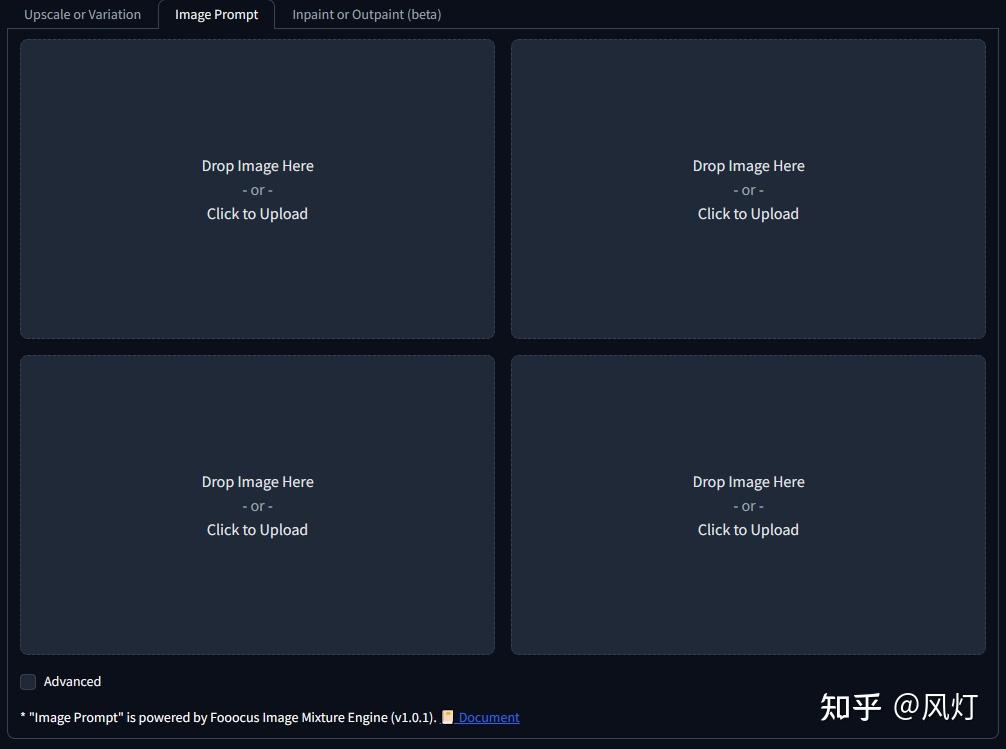
Task: Click the Drop Image Here text in bottom-left zone
Action: point(257,481)
